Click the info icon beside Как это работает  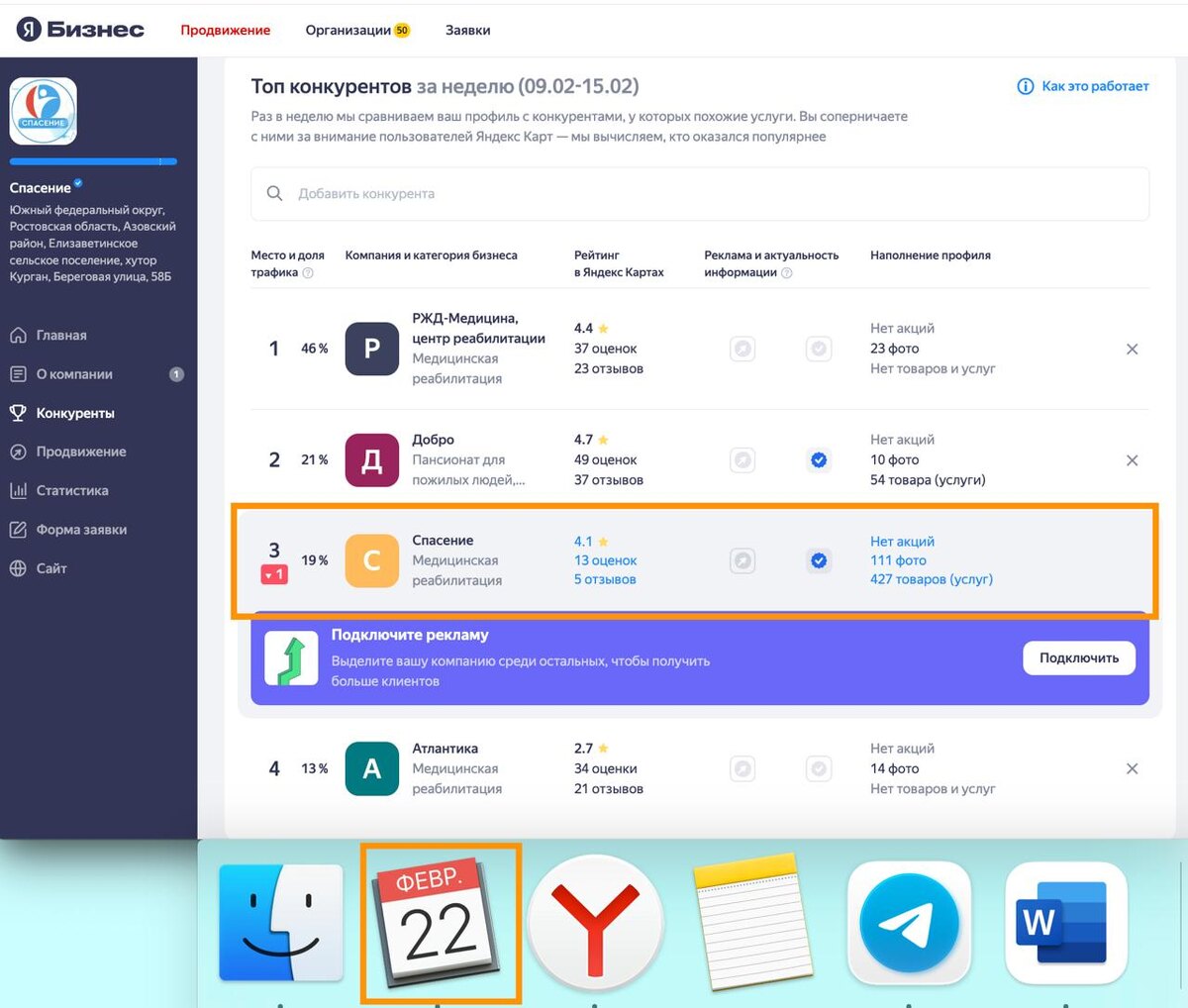tap(1026, 86)
